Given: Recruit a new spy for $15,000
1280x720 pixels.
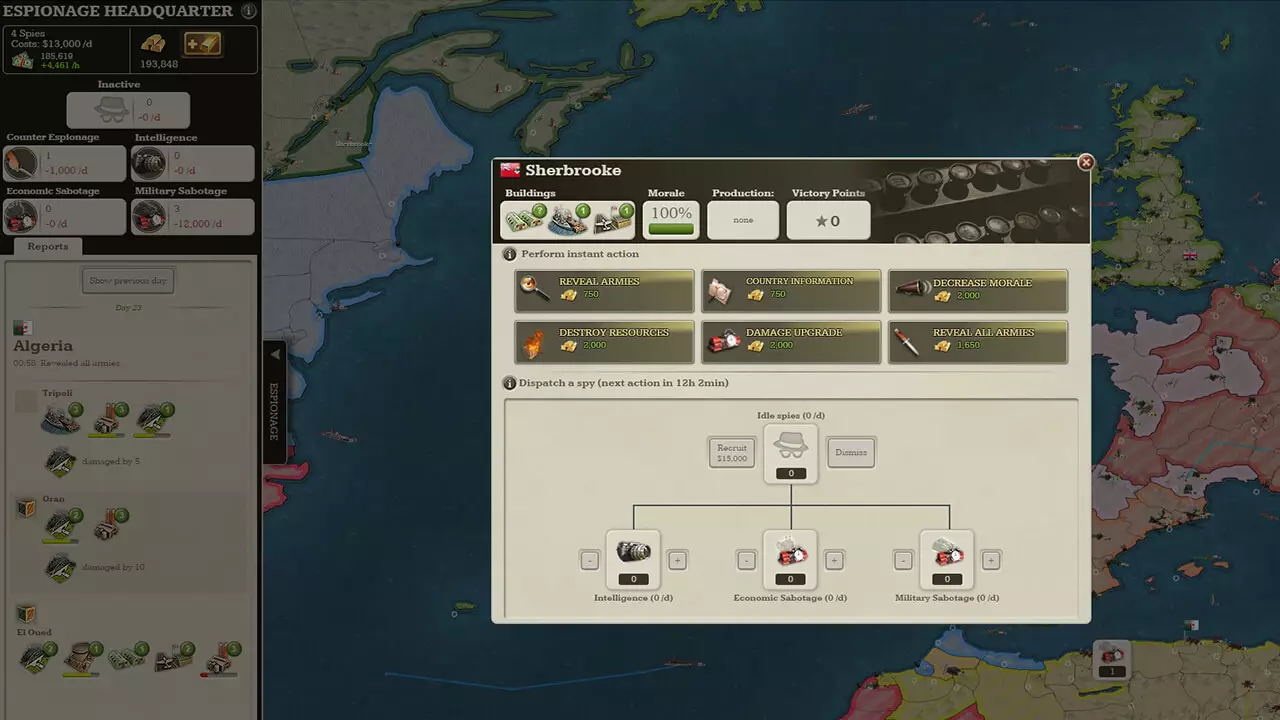Looking at the screenshot, I should point(731,453).
